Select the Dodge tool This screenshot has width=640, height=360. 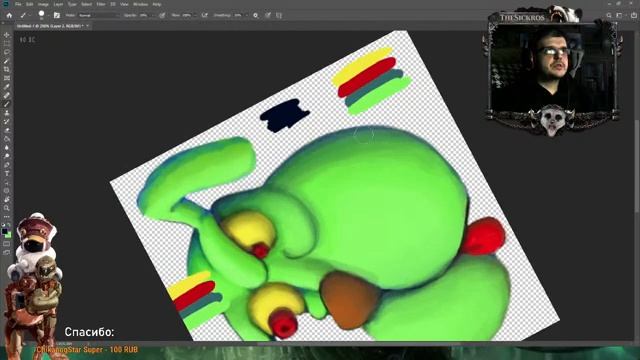coord(7,156)
